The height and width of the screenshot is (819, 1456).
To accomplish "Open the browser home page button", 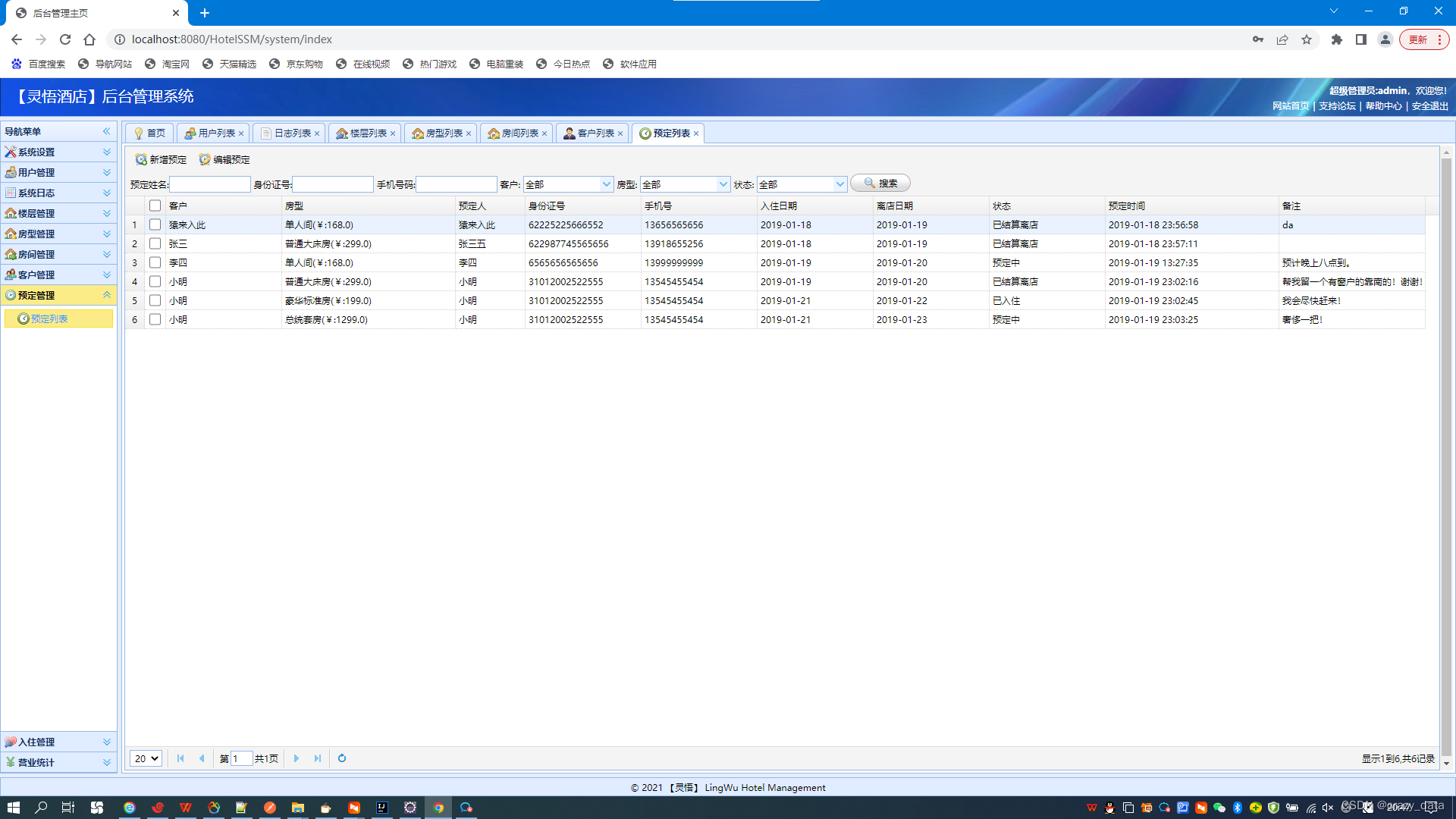I will coord(89,39).
